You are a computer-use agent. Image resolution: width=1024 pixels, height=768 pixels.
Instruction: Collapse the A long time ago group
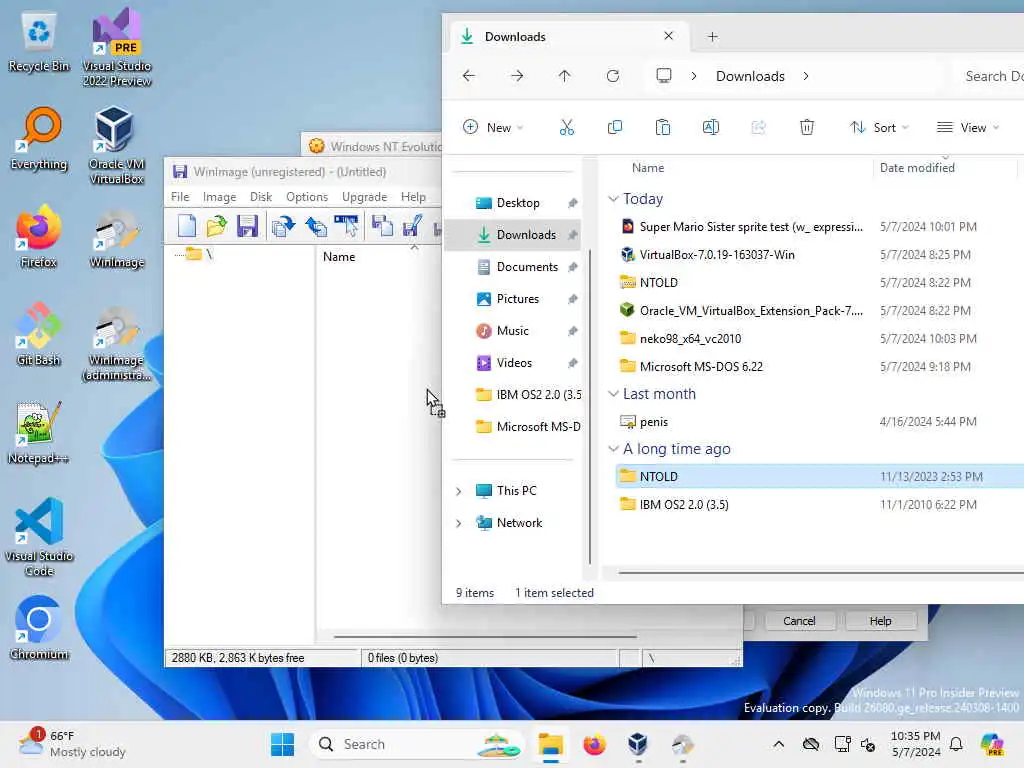(613, 449)
